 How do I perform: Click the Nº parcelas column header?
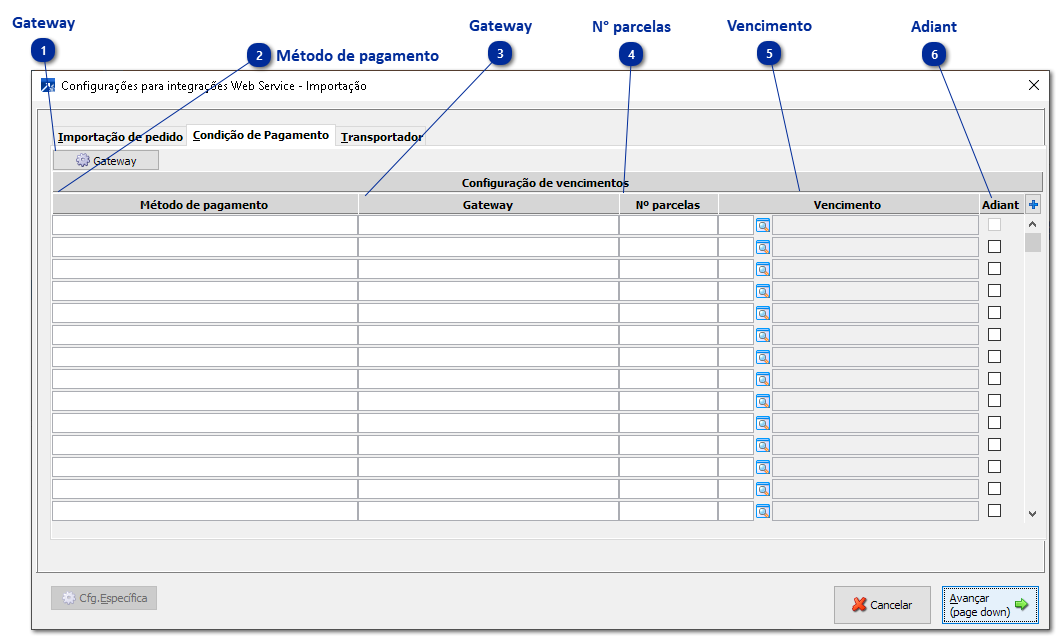tap(668, 205)
